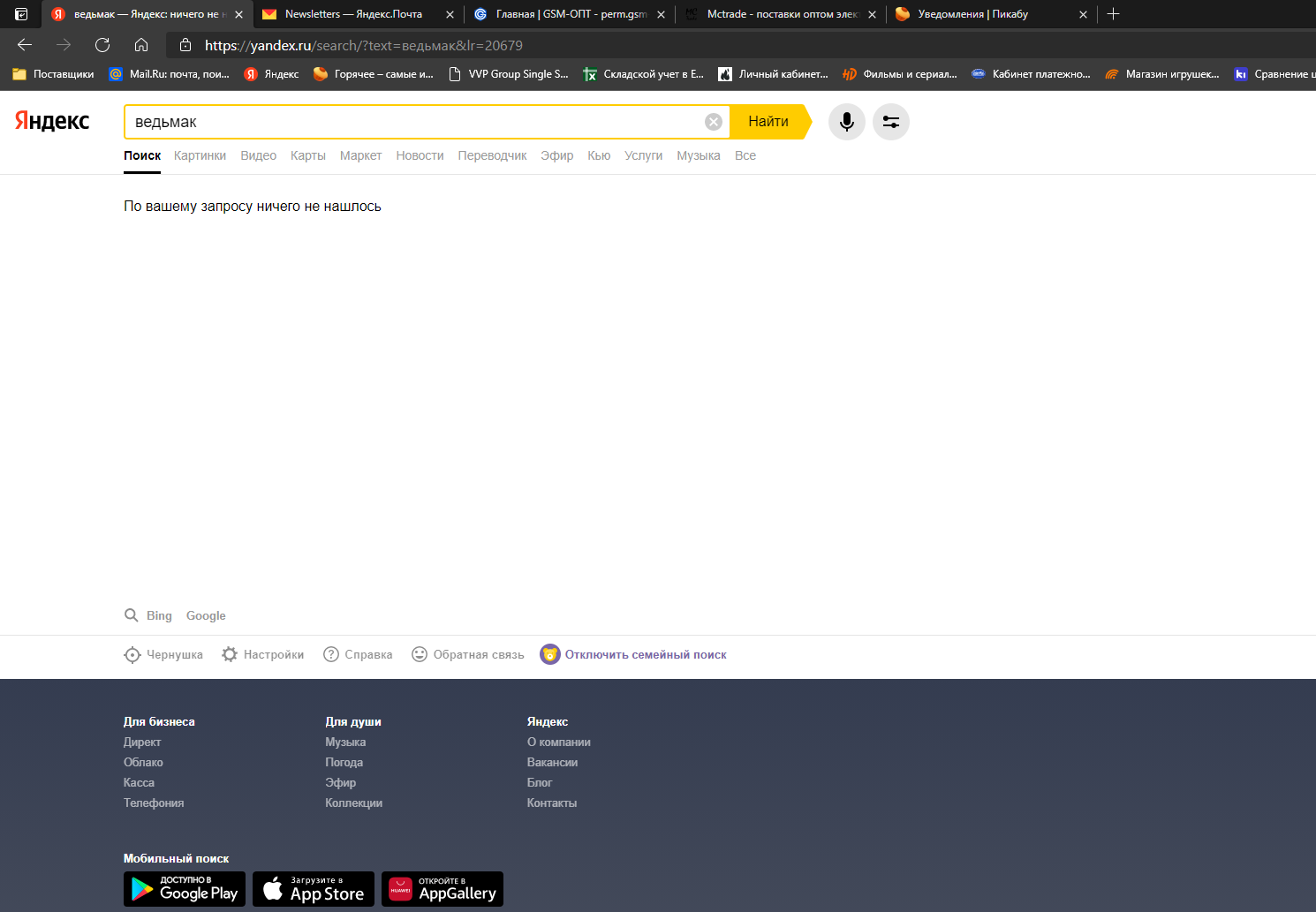Click the browser address bar URL

364,45
